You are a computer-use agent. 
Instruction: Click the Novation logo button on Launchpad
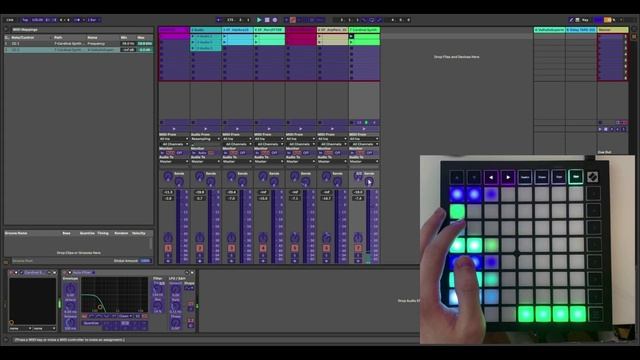point(593,177)
